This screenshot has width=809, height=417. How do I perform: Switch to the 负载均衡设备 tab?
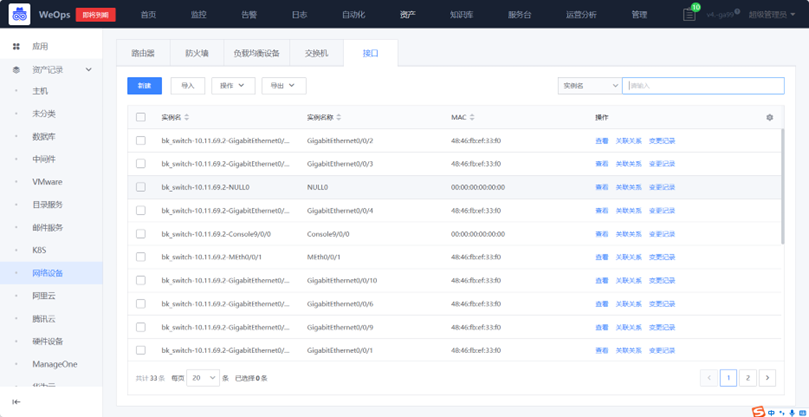(x=256, y=53)
